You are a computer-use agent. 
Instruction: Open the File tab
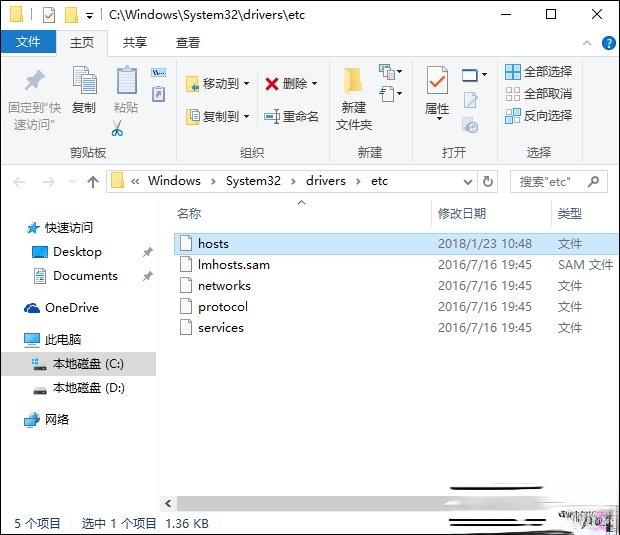[28, 42]
